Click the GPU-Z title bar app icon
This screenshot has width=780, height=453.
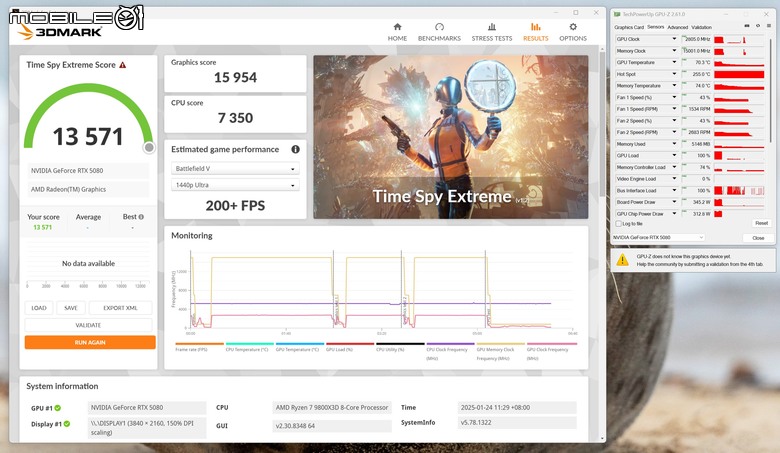pyautogui.click(x=617, y=14)
